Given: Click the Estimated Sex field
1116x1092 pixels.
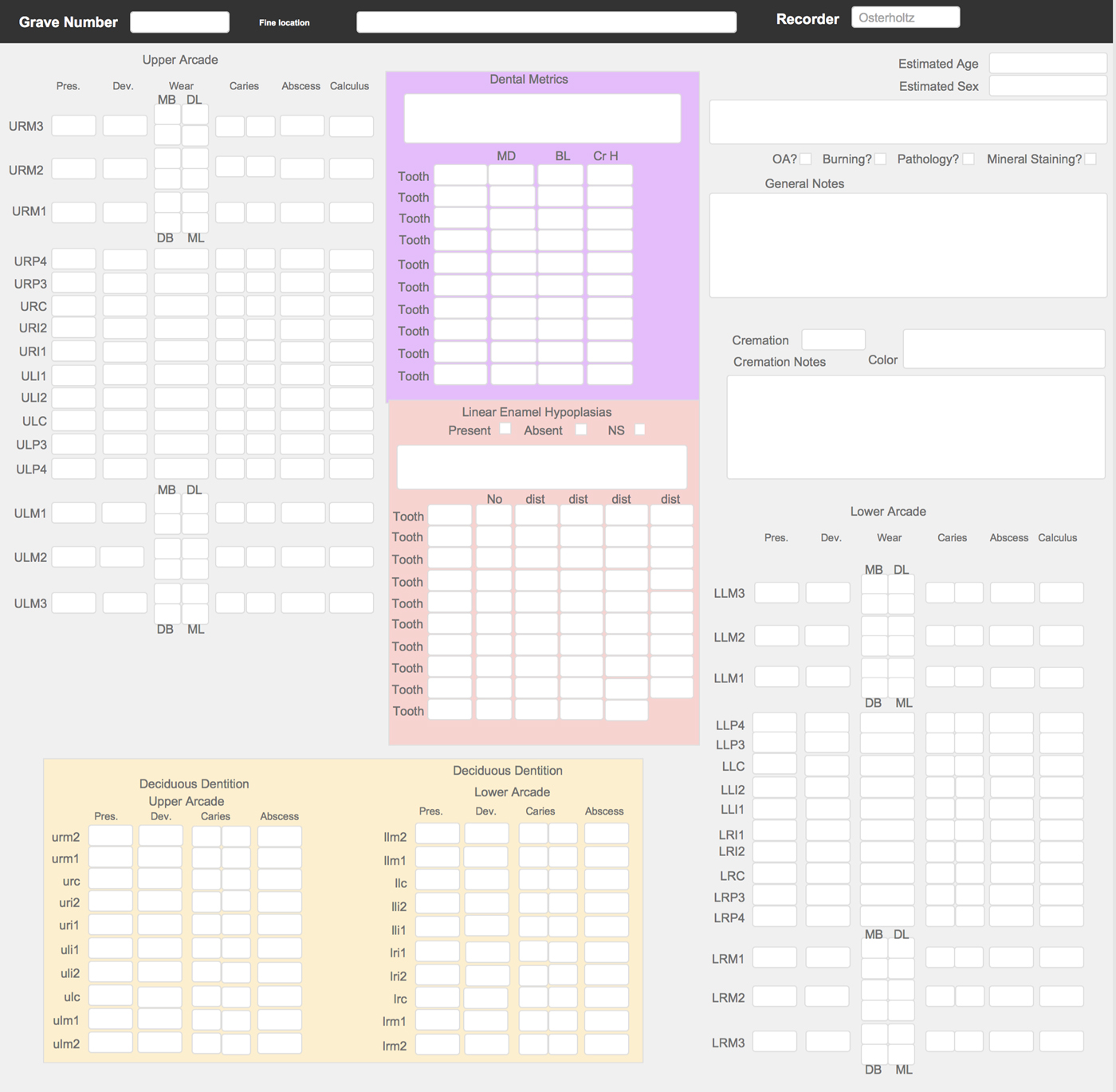Looking at the screenshot, I should [x=1047, y=86].
